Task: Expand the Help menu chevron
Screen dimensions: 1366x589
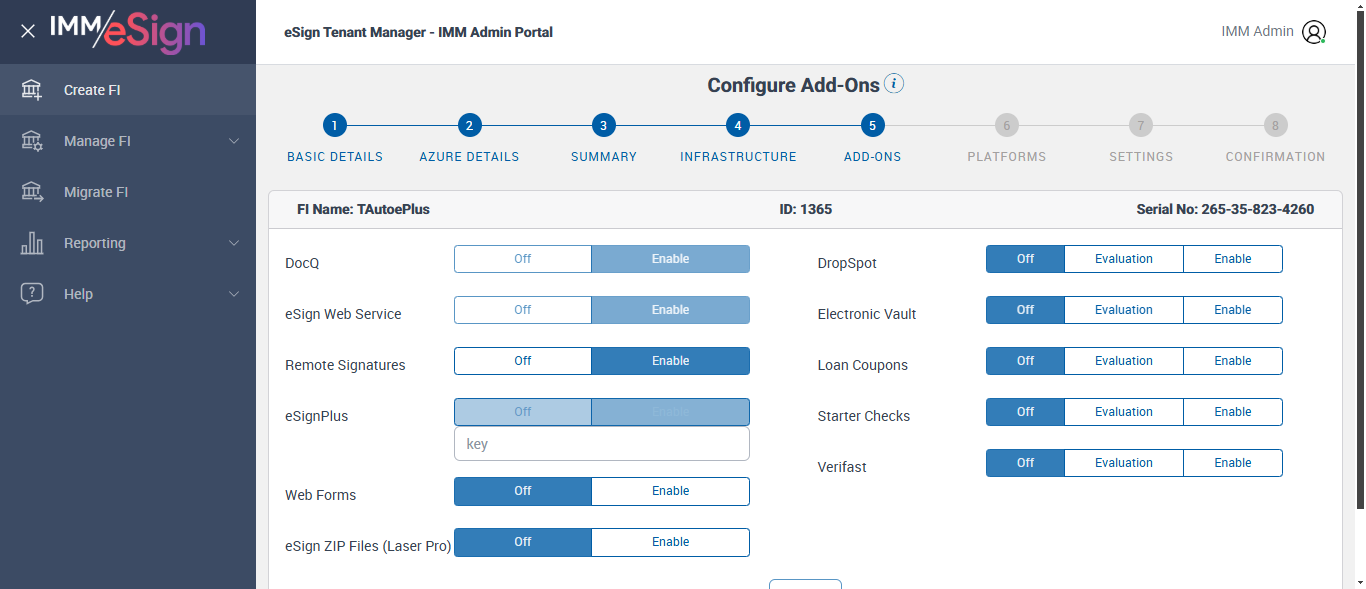Action: [x=234, y=294]
